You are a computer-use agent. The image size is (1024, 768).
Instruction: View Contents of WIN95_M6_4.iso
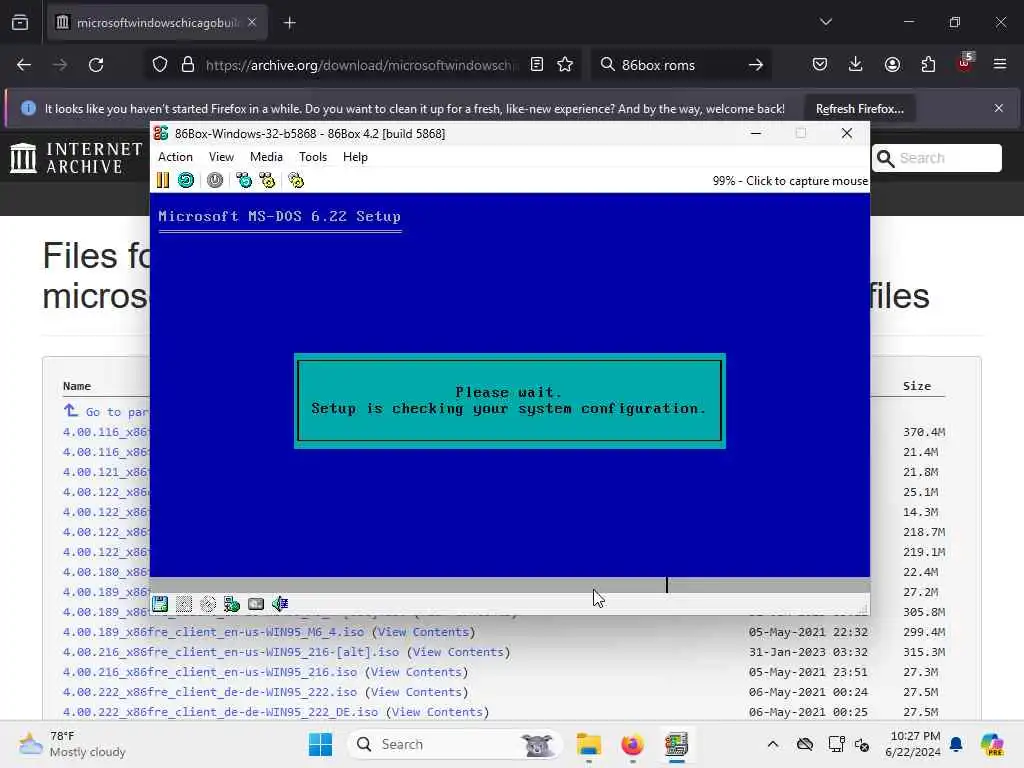tap(423, 632)
